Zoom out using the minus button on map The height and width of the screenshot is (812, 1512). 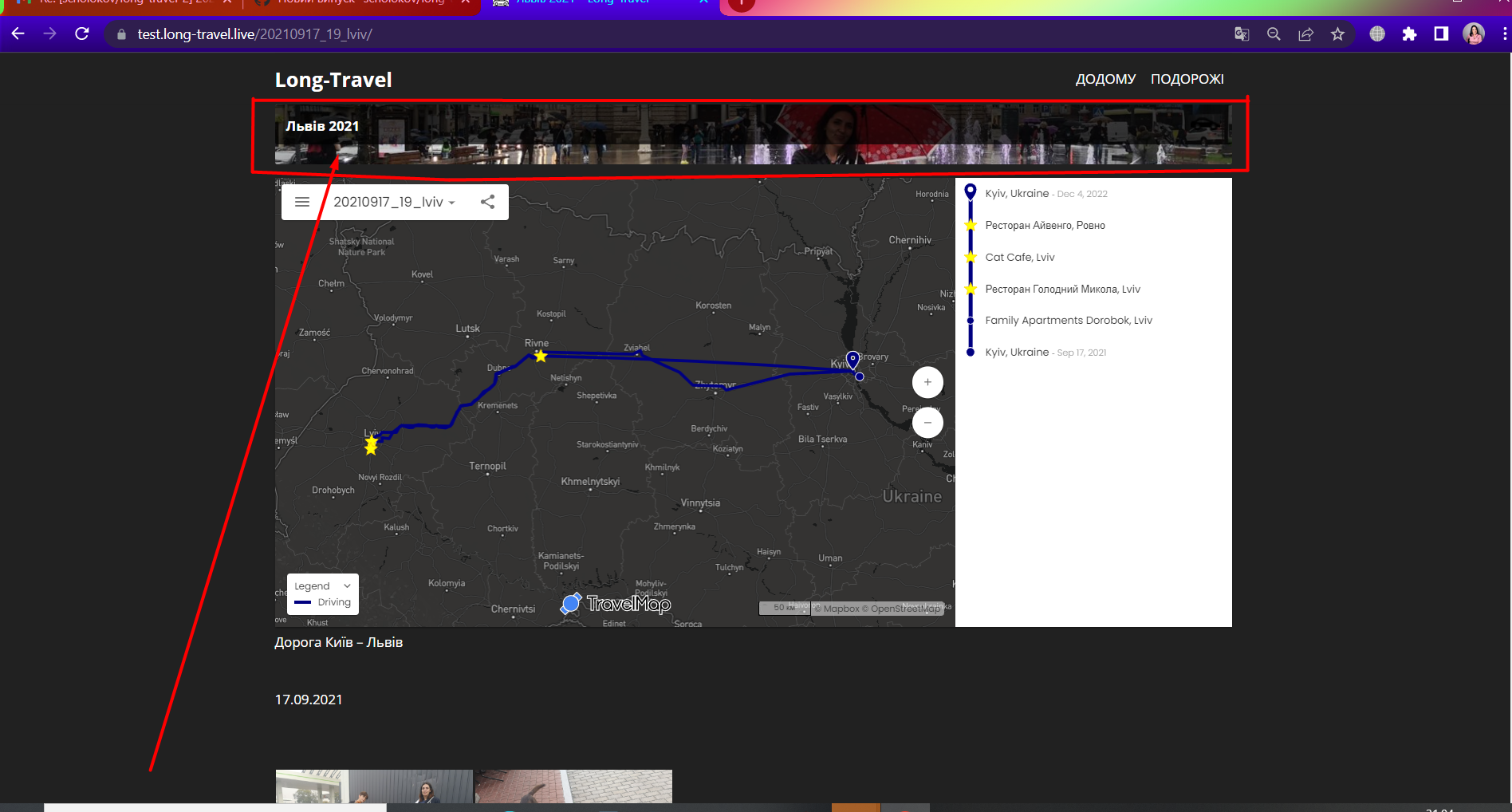pyautogui.click(x=927, y=422)
